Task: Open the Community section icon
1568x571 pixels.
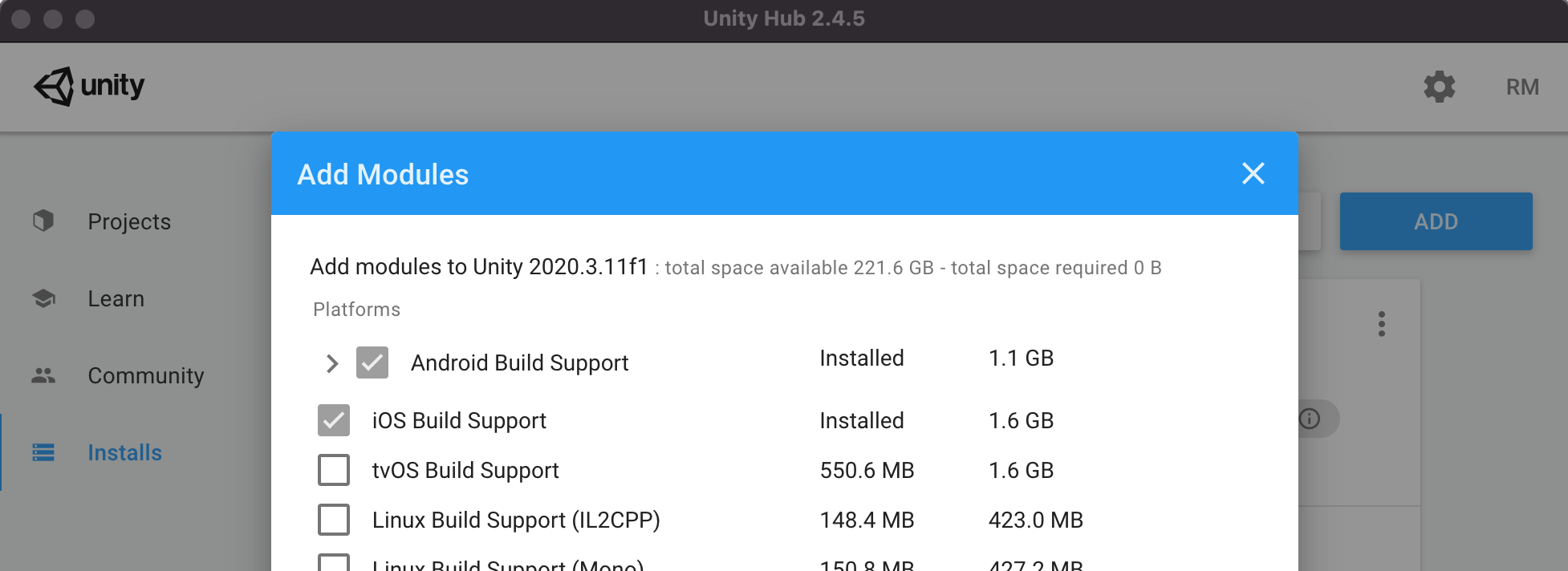Action: [44, 375]
